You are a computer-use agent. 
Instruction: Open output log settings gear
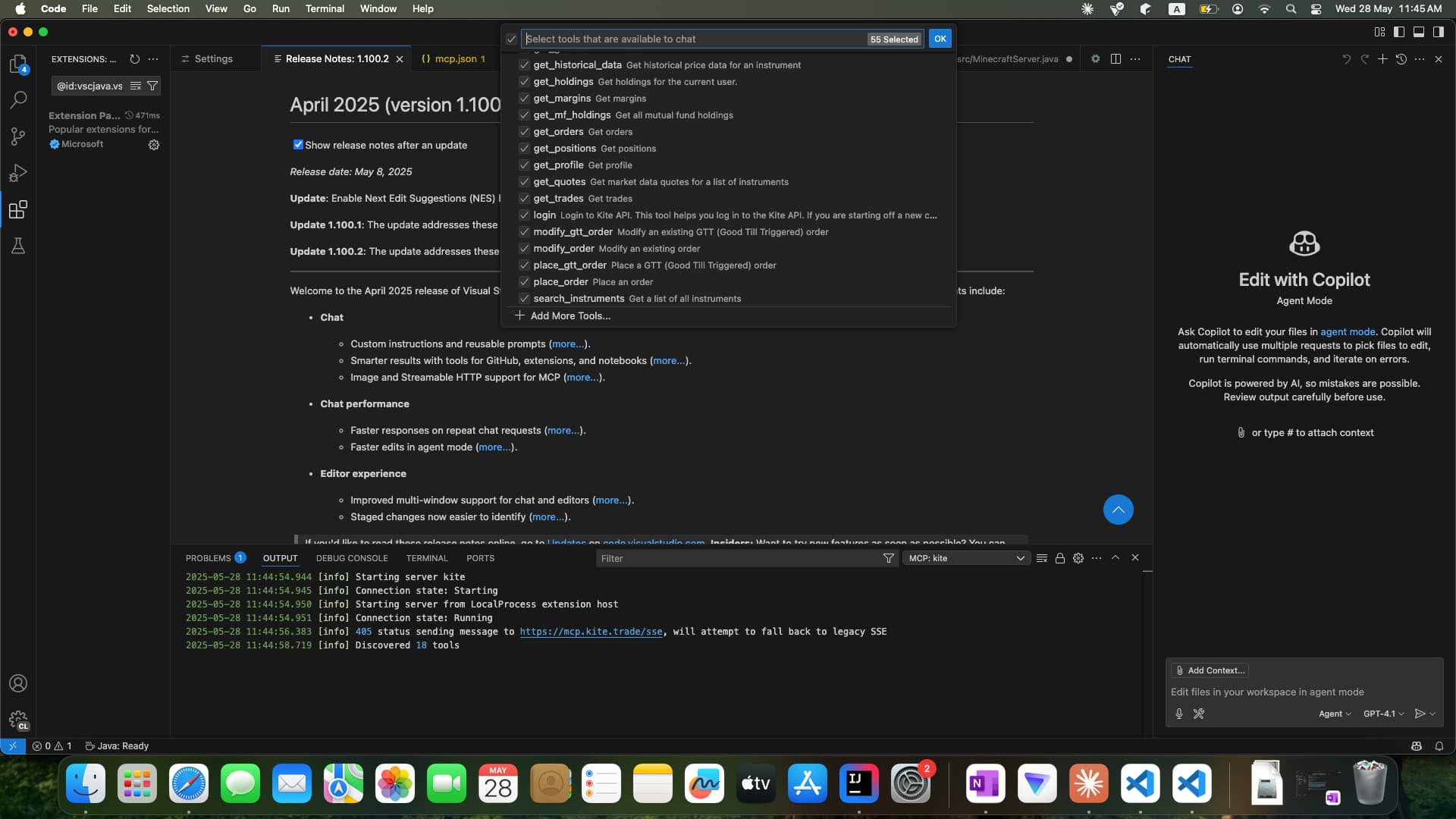1078,558
